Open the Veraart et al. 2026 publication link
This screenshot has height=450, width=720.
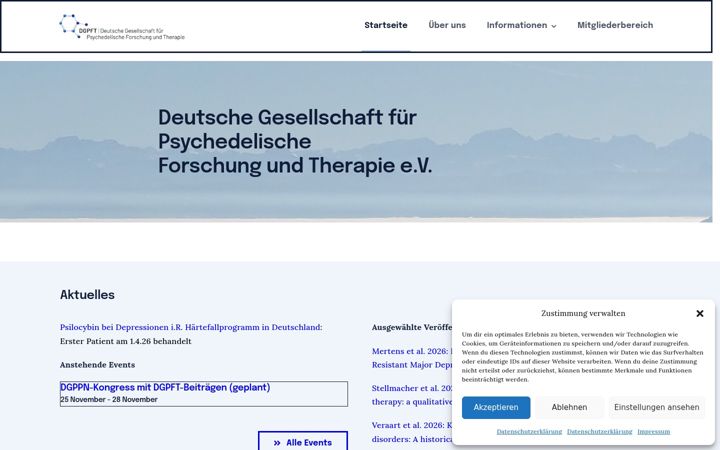tap(412, 432)
